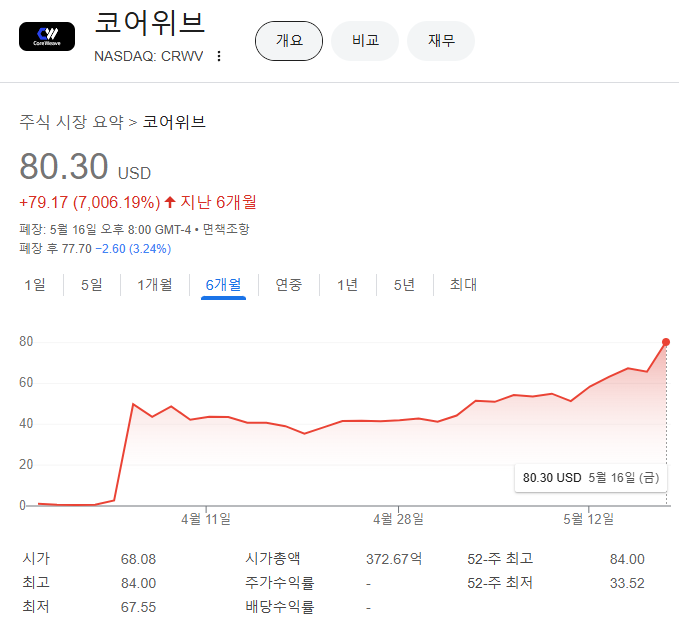The image size is (679, 627).
Task: Click the 배당수익률 label
Action: pos(280,607)
